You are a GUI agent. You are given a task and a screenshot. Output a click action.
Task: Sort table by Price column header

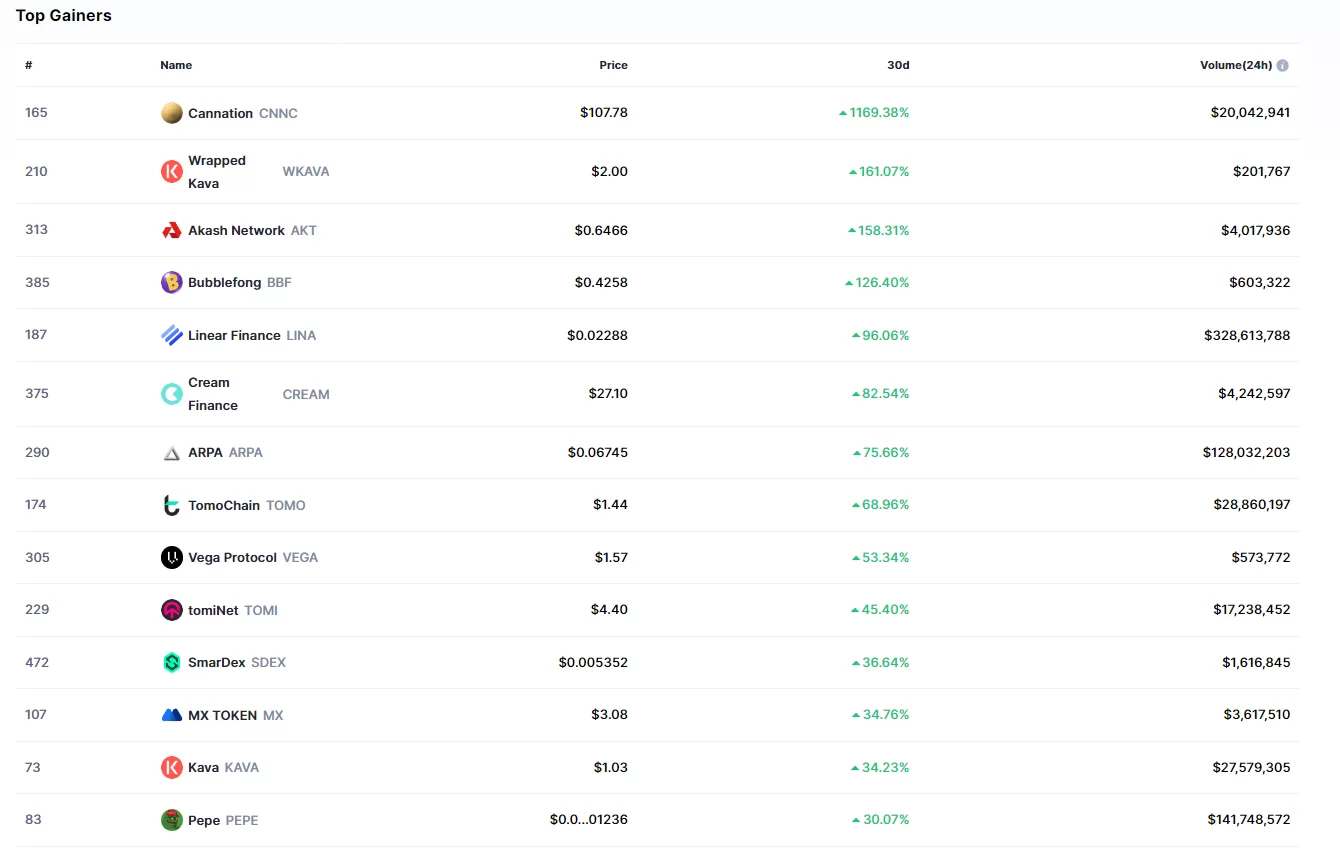coord(613,65)
